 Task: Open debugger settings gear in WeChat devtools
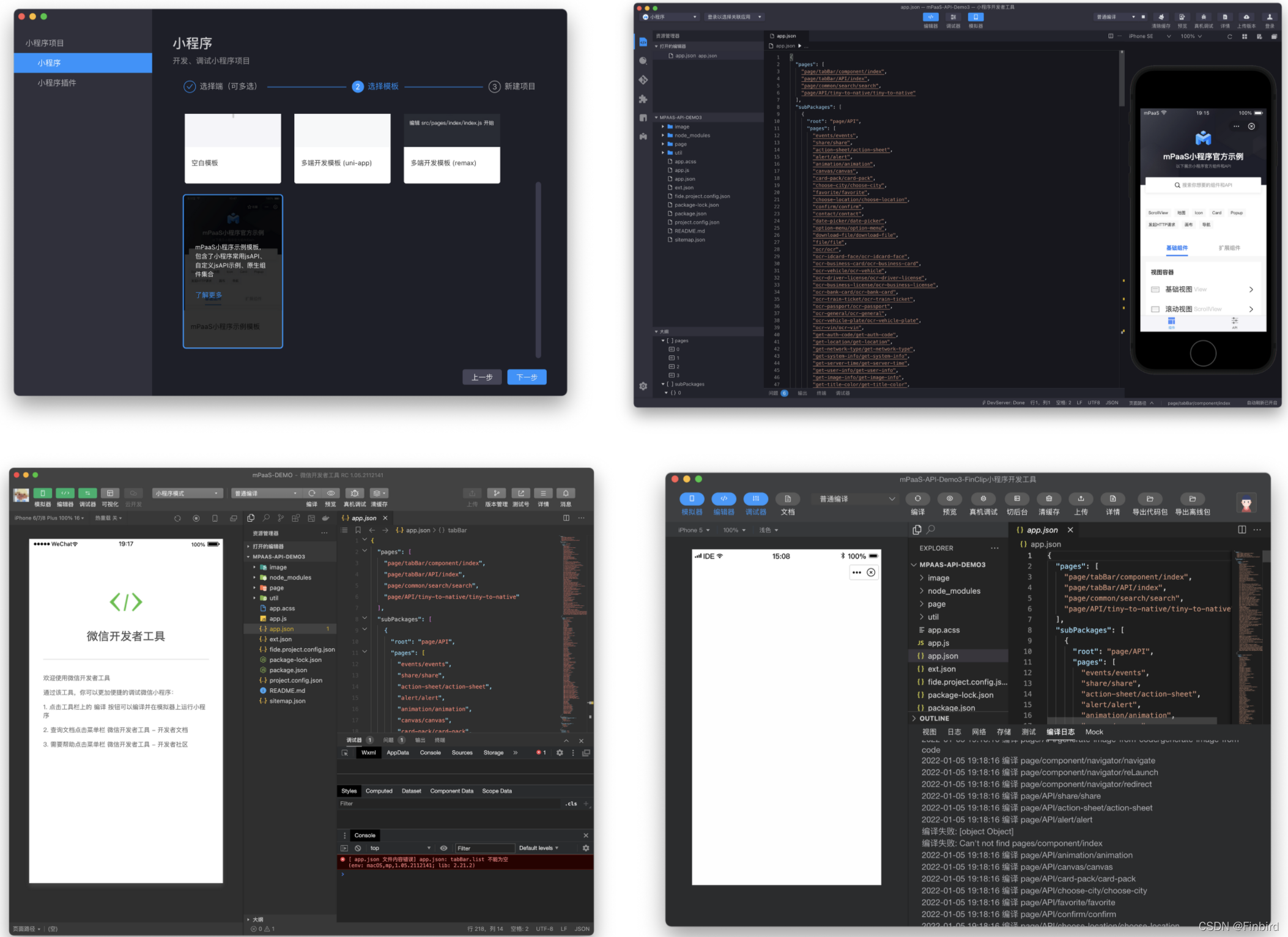[560, 753]
